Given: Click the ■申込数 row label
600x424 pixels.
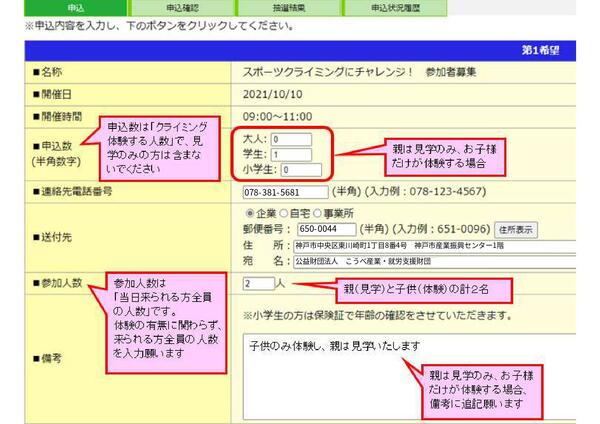Looking at the screenshot, I should (53, 146).
